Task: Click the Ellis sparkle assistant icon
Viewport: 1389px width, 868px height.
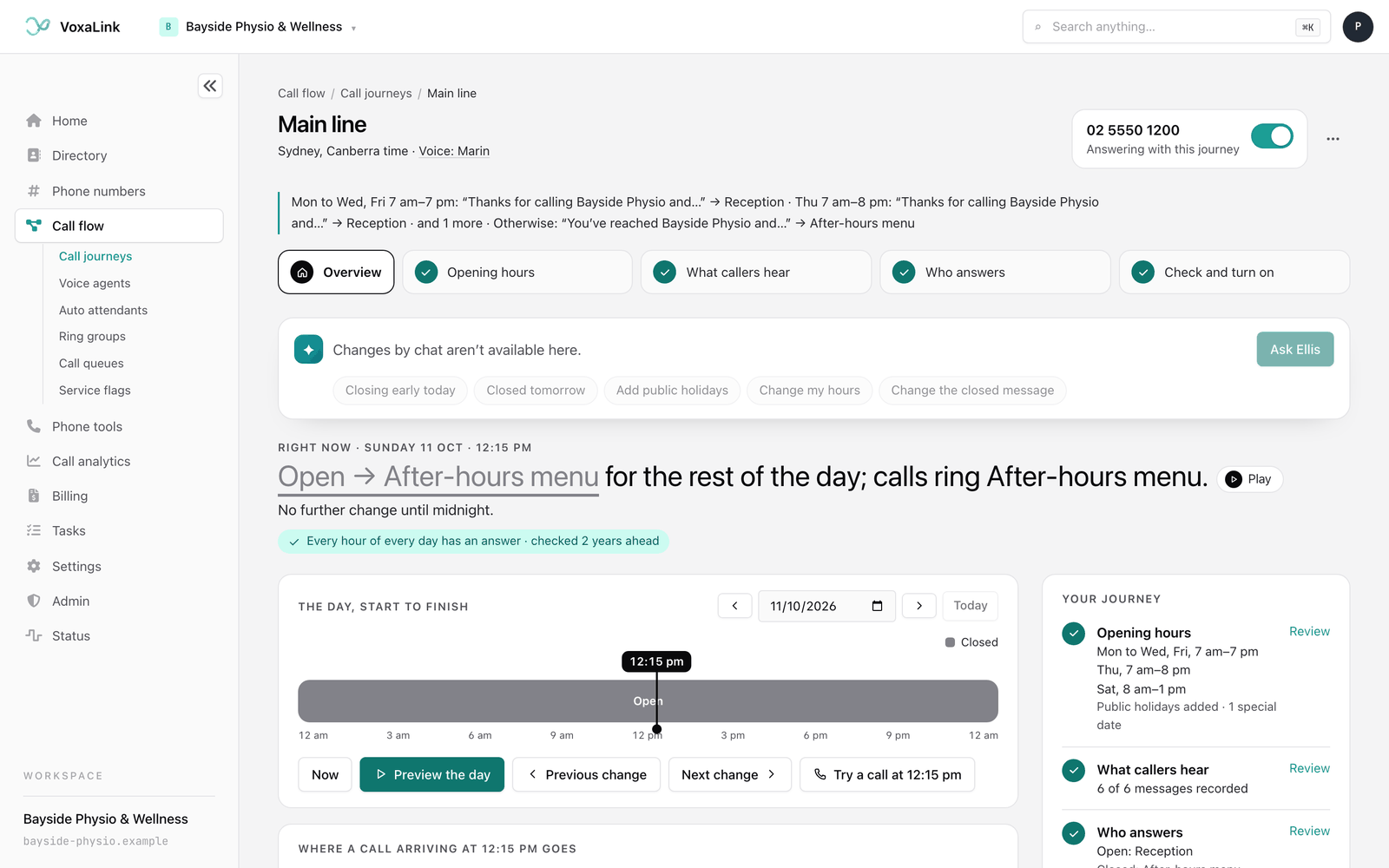Action: coord(308,350)
